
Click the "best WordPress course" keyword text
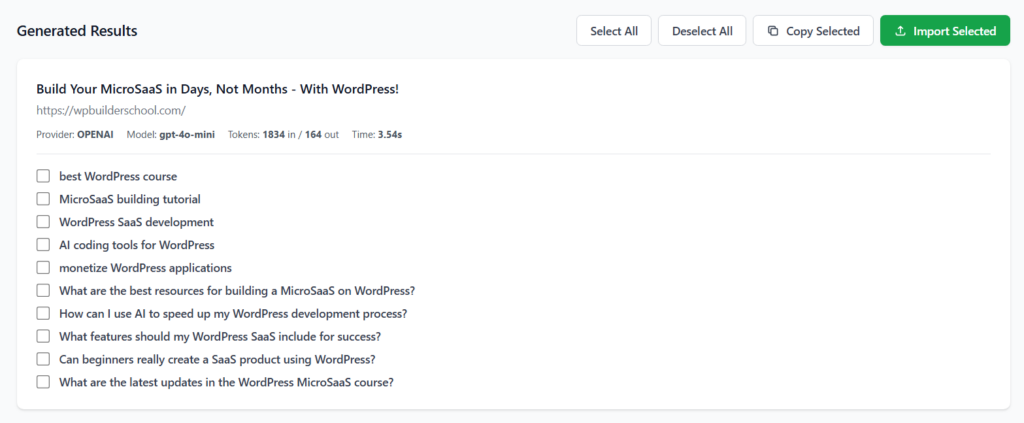tap(118, 177)
